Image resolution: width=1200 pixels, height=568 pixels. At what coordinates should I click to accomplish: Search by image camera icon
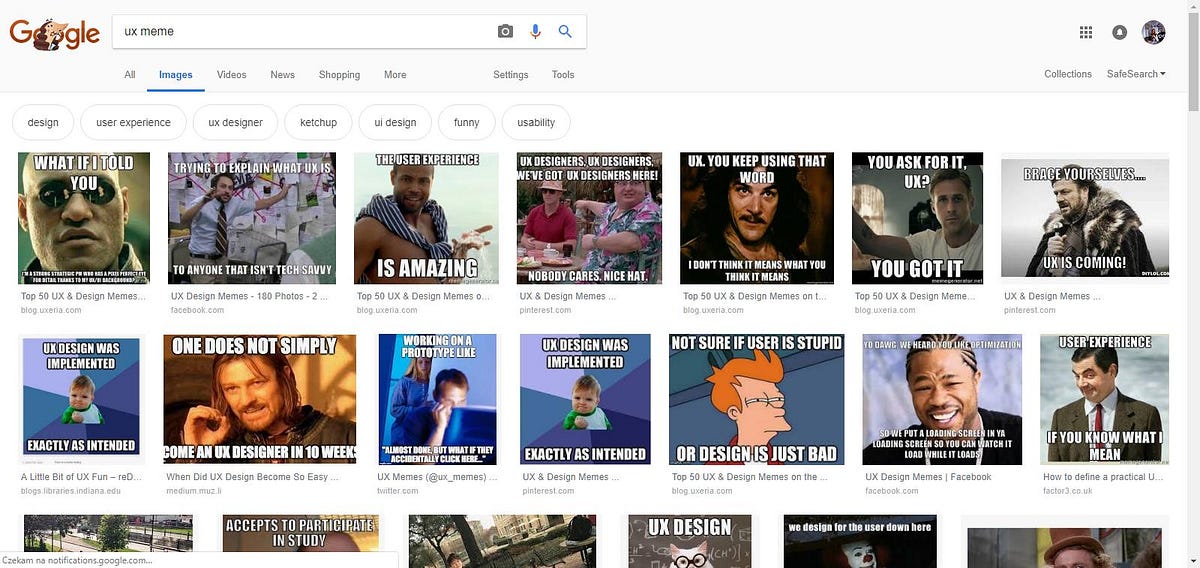click(505, 32)
